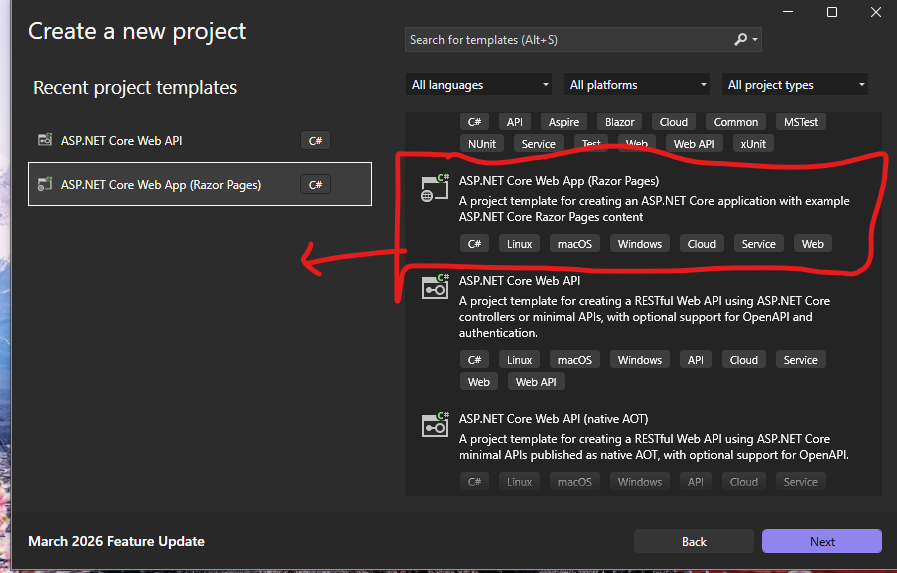
Task: Click the Blazor tag at top of list
Action: [619, 122]
